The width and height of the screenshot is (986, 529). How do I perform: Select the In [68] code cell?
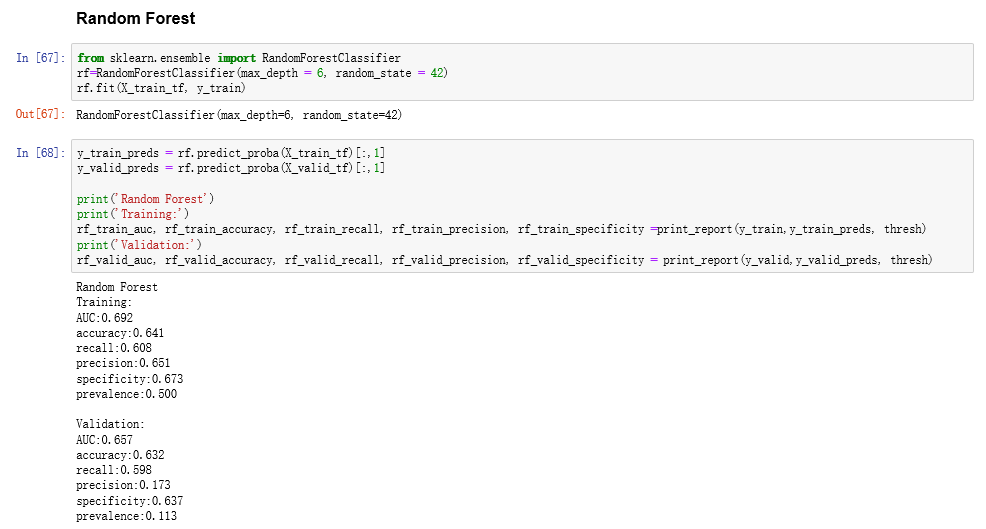[522, 206]
